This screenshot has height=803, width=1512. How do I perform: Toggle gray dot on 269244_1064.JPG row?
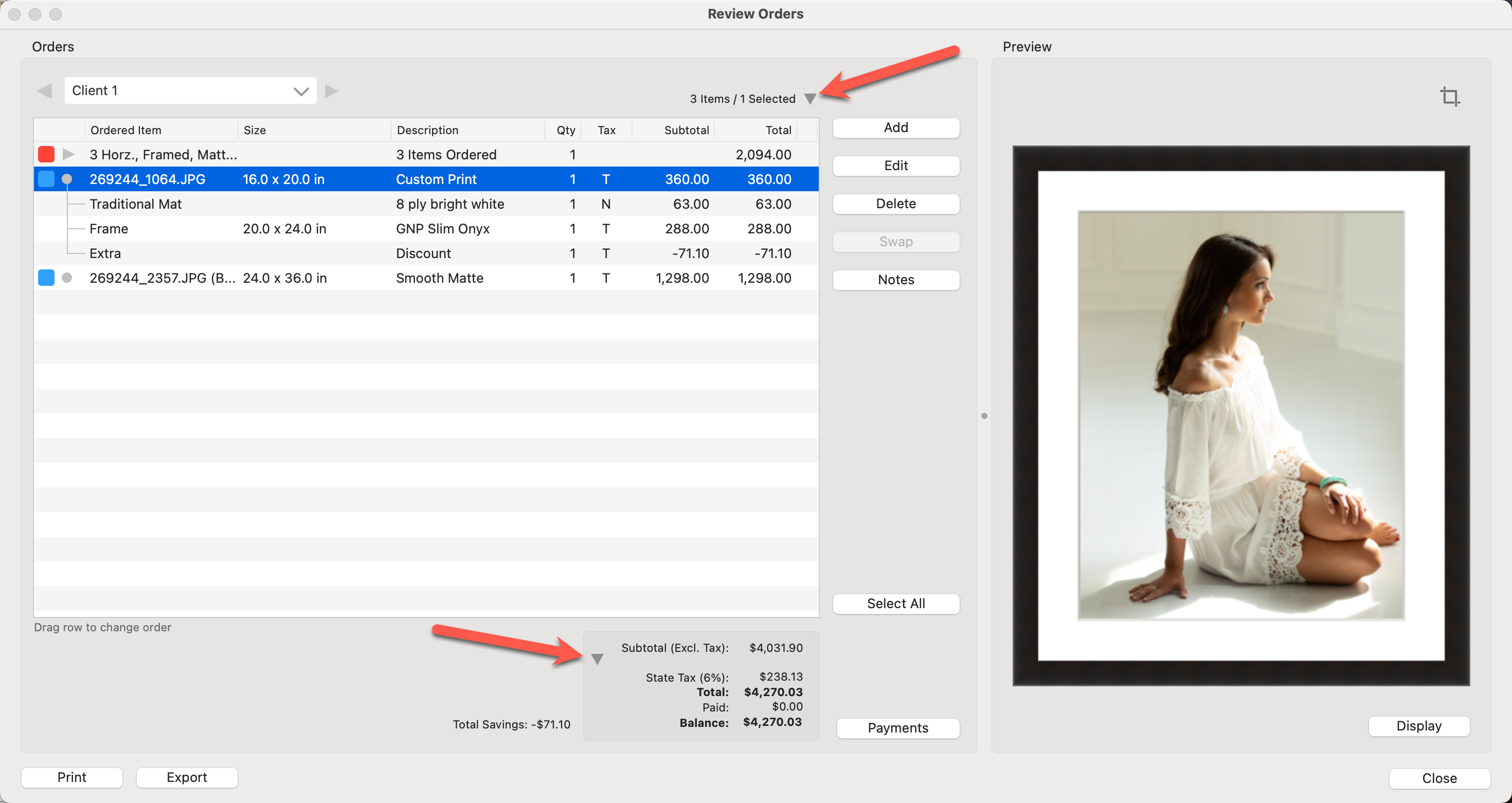pyautogui.click(x=67, y=179)
